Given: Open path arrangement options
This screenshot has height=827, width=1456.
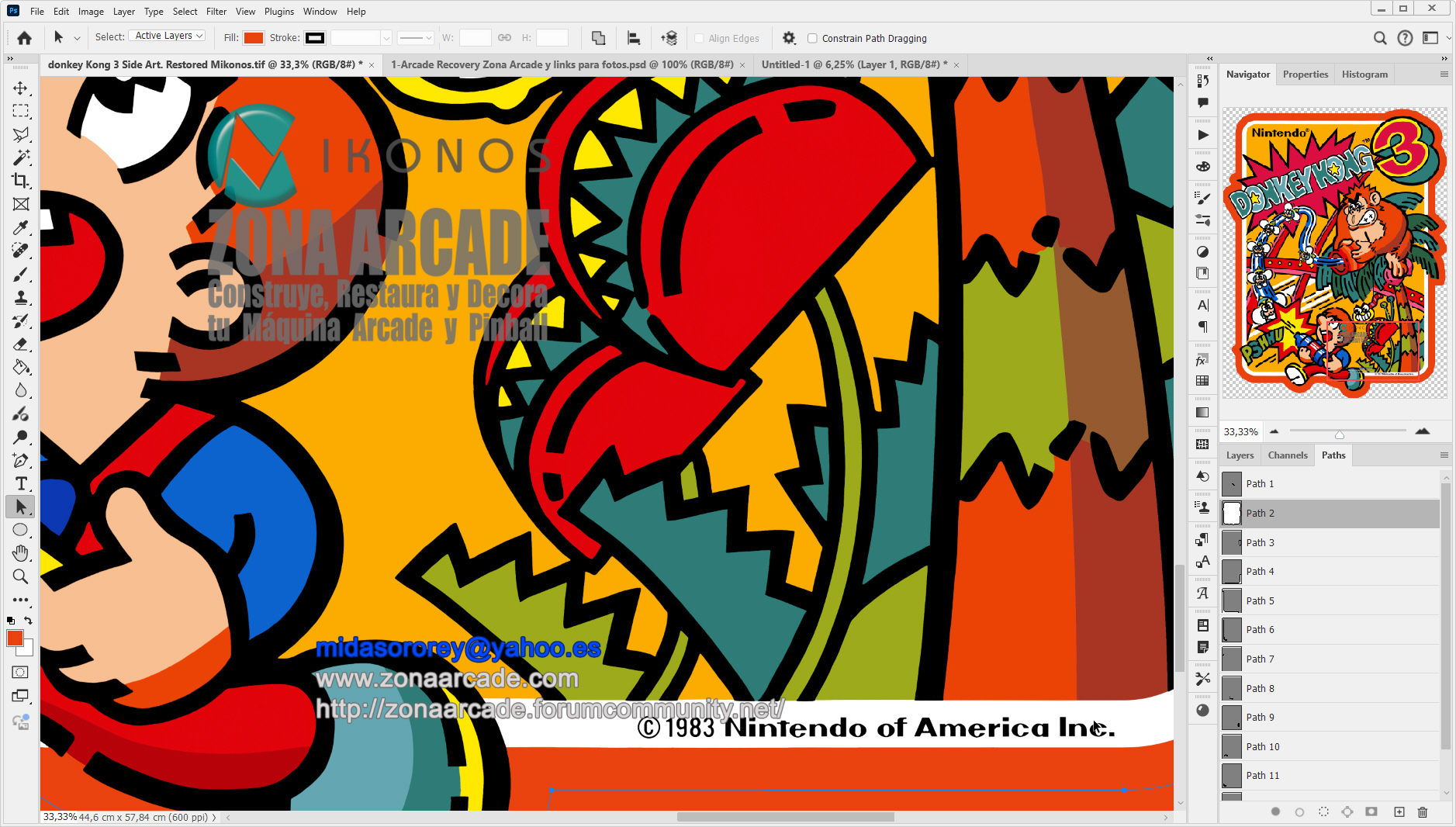Looking at the screenshot, I should click(x=669, y=38).
